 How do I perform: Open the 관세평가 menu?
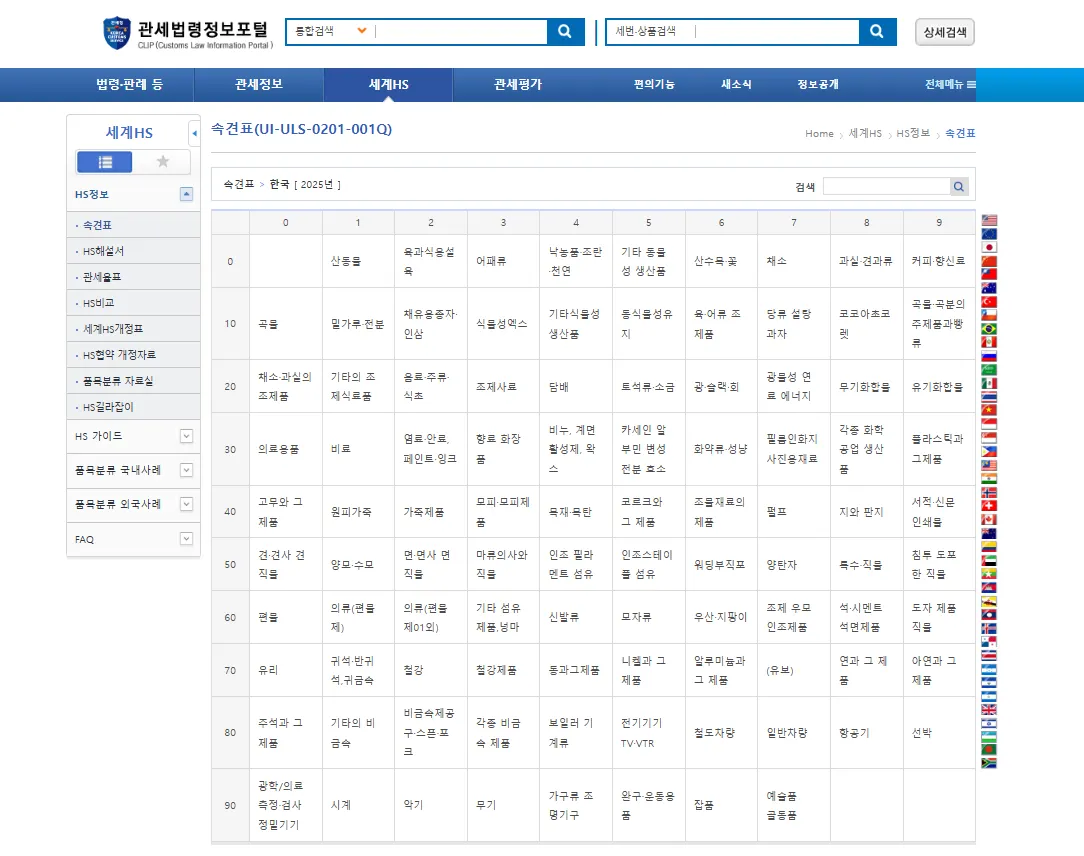[x=518, y=84]
